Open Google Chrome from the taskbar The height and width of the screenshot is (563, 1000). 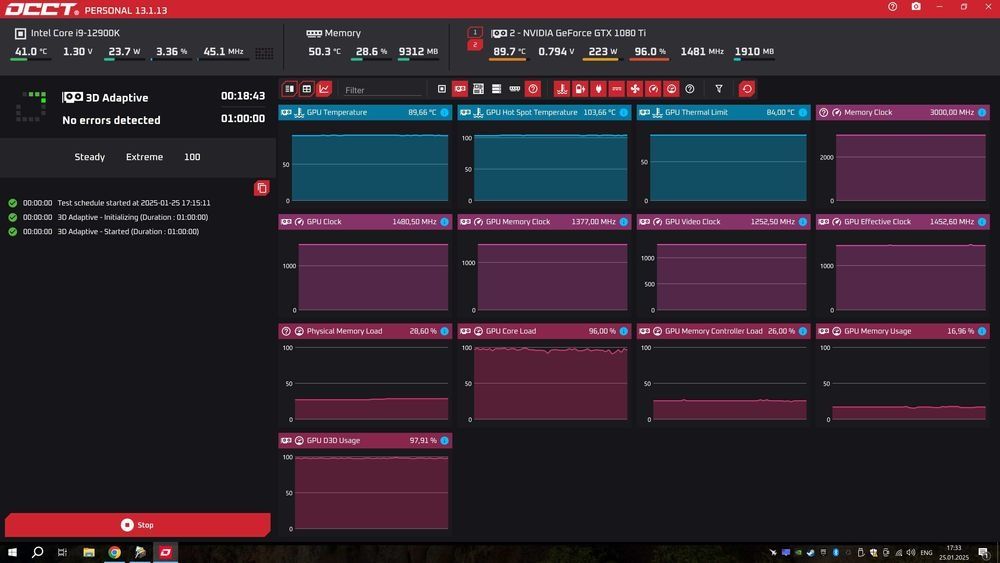[114, 552]
